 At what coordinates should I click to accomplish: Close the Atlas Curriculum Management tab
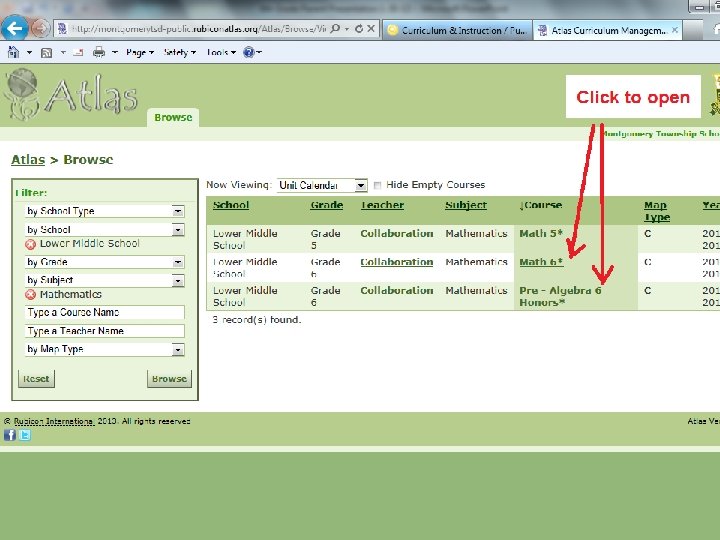coord(675,30)
